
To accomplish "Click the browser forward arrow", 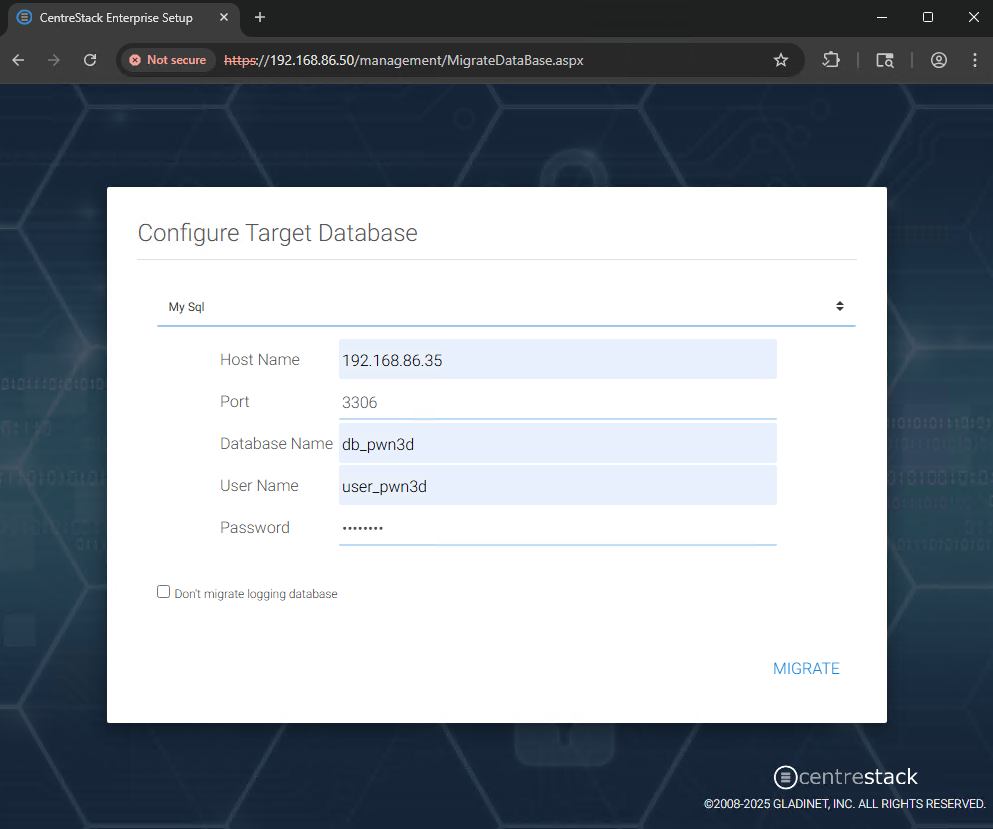I will pyautogui.click(x=54, y=60).
